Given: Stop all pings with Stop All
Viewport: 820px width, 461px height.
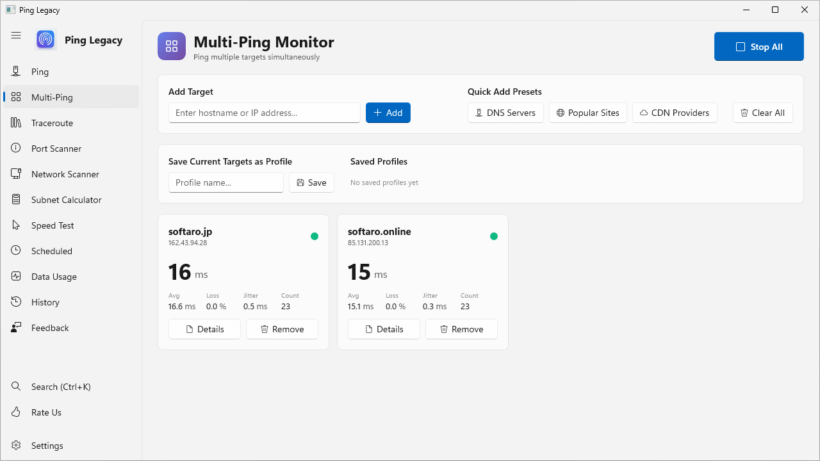Looking at the screenshot, I should coord(758,47).
